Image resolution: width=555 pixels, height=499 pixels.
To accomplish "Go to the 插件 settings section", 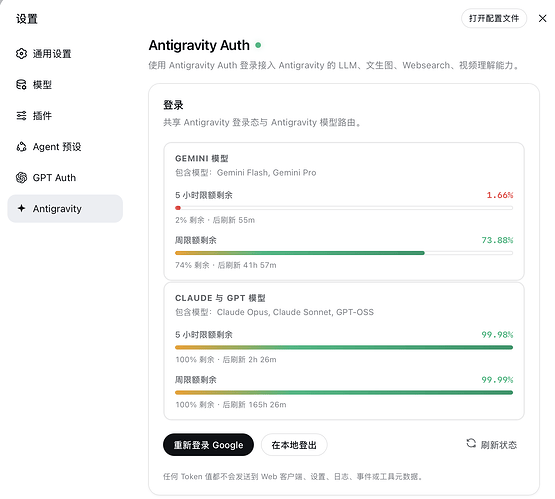I will 65,116.
